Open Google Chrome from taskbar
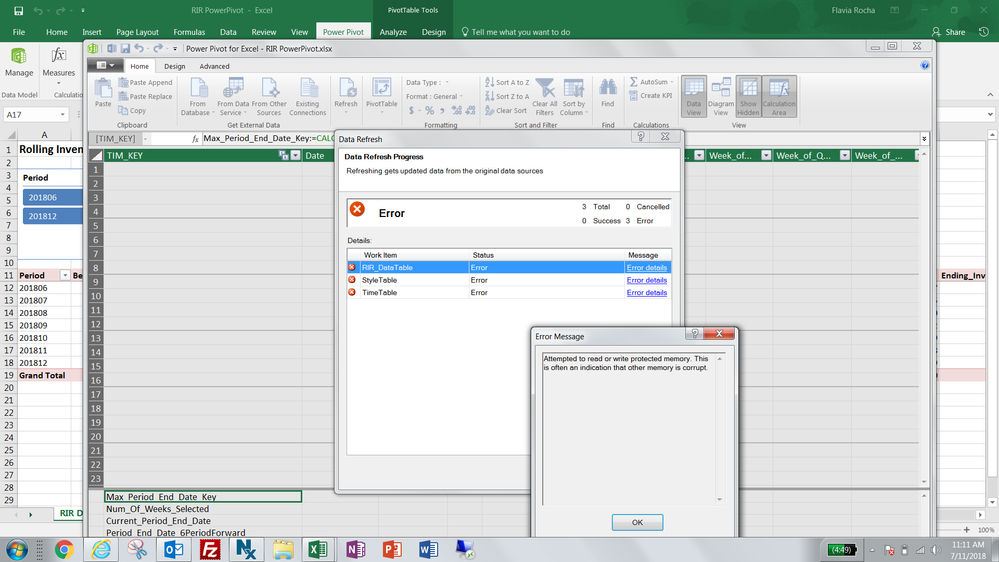999x562 pixels. 64,549
